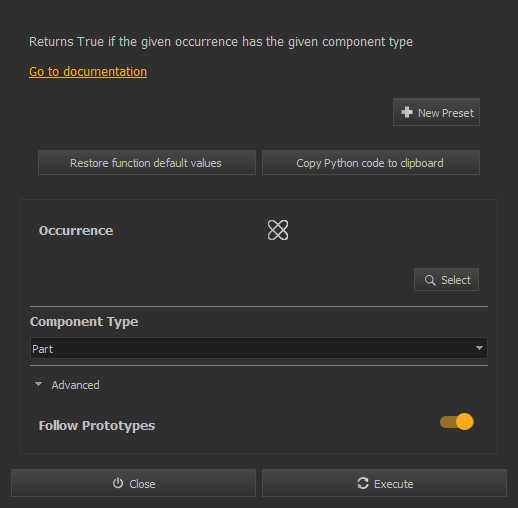Click the Component Type heading
The width and height of the screenshot is (518, 508).
tap(84, 322)
